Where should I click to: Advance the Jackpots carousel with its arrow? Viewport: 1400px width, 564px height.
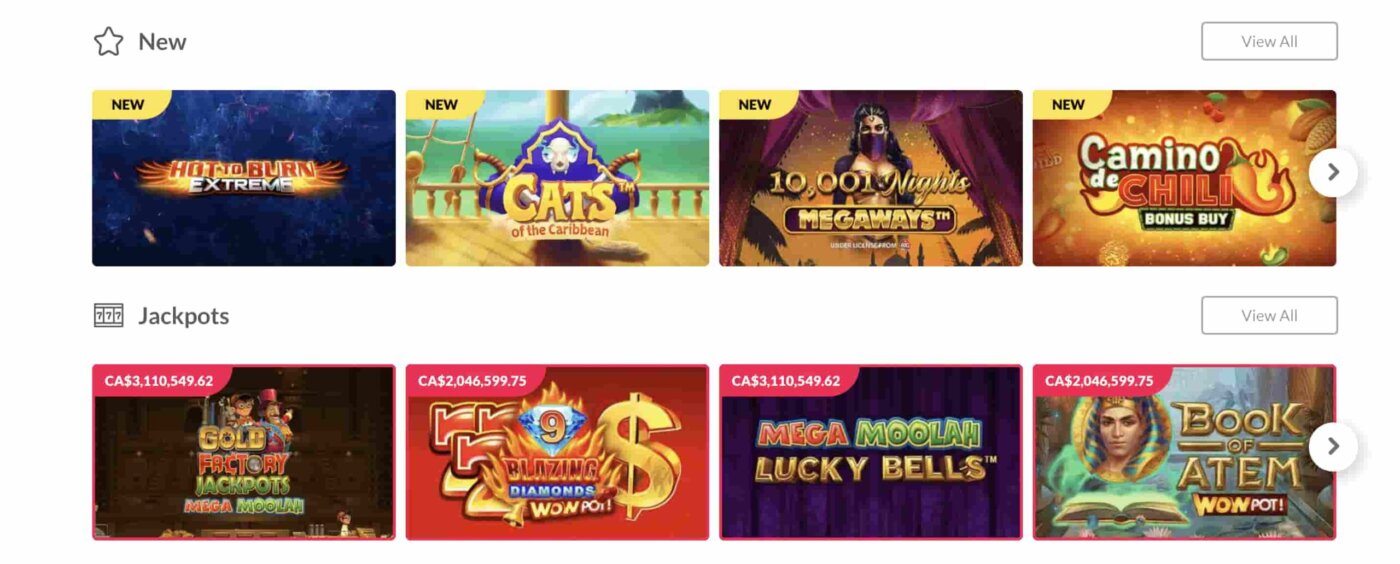click(1333, 446)
